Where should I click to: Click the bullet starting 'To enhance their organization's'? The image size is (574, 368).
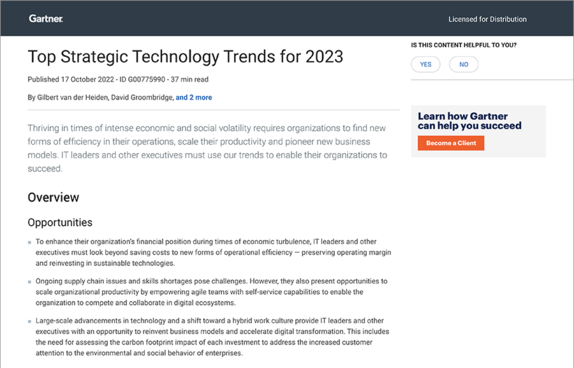click(213, 252)
